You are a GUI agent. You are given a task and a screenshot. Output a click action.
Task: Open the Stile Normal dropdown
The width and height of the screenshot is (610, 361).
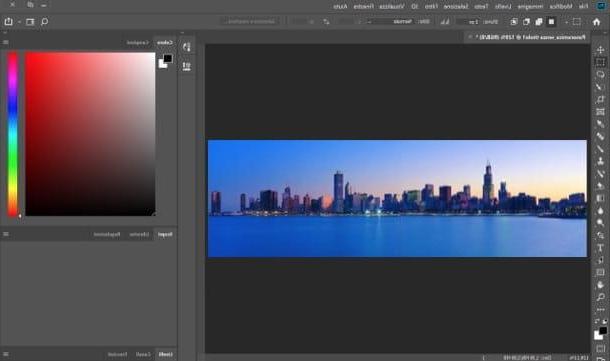389,22
